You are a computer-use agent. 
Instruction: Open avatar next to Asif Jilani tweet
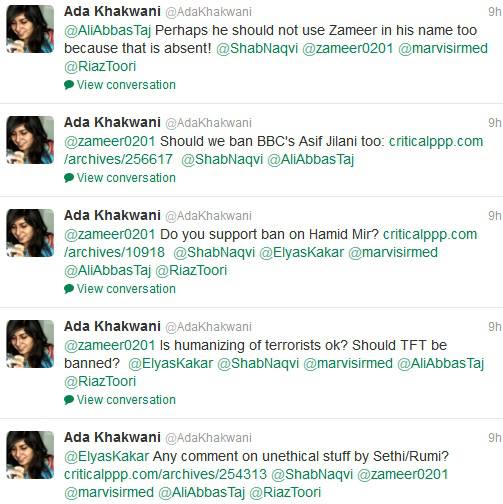[x=30, y=140]
